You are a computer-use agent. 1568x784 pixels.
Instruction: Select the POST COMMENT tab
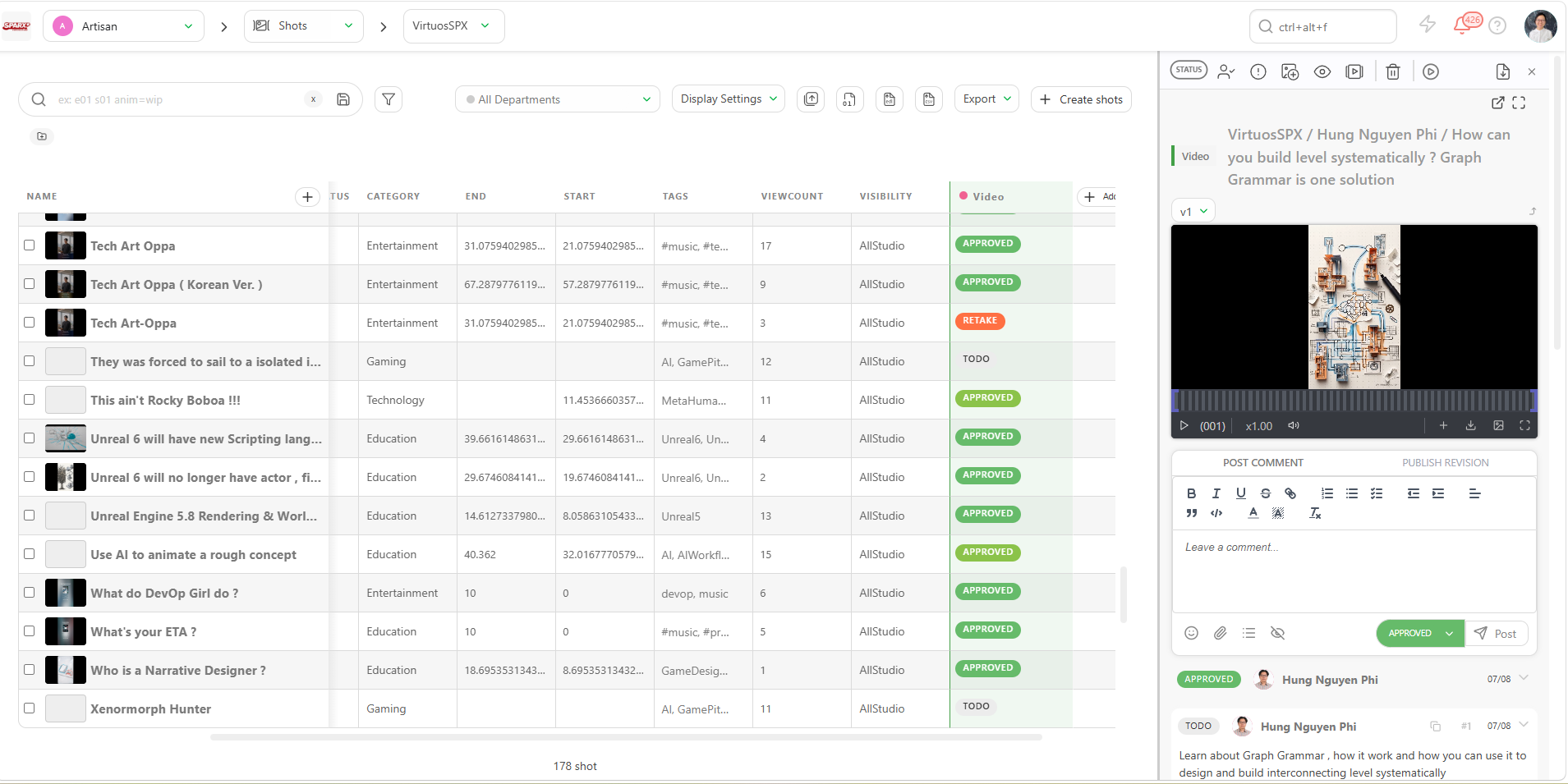(1263, 463)
